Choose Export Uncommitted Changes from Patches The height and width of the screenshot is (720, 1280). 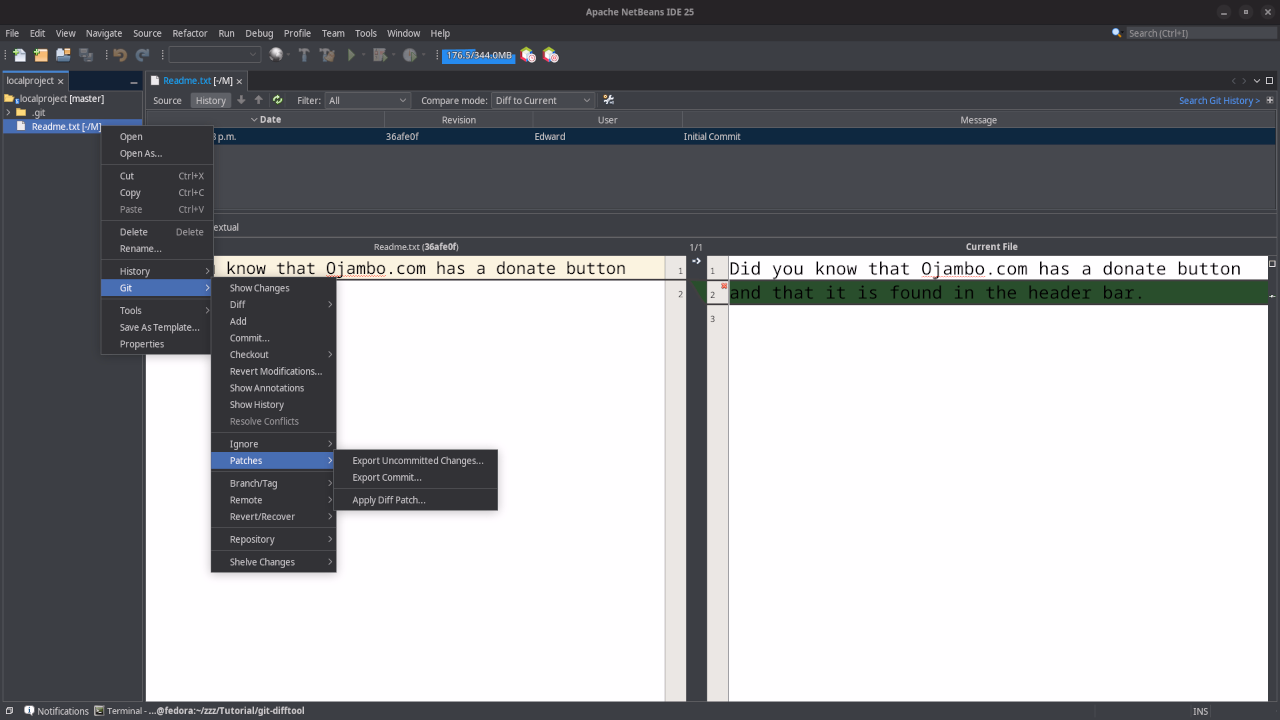[416, 461]
